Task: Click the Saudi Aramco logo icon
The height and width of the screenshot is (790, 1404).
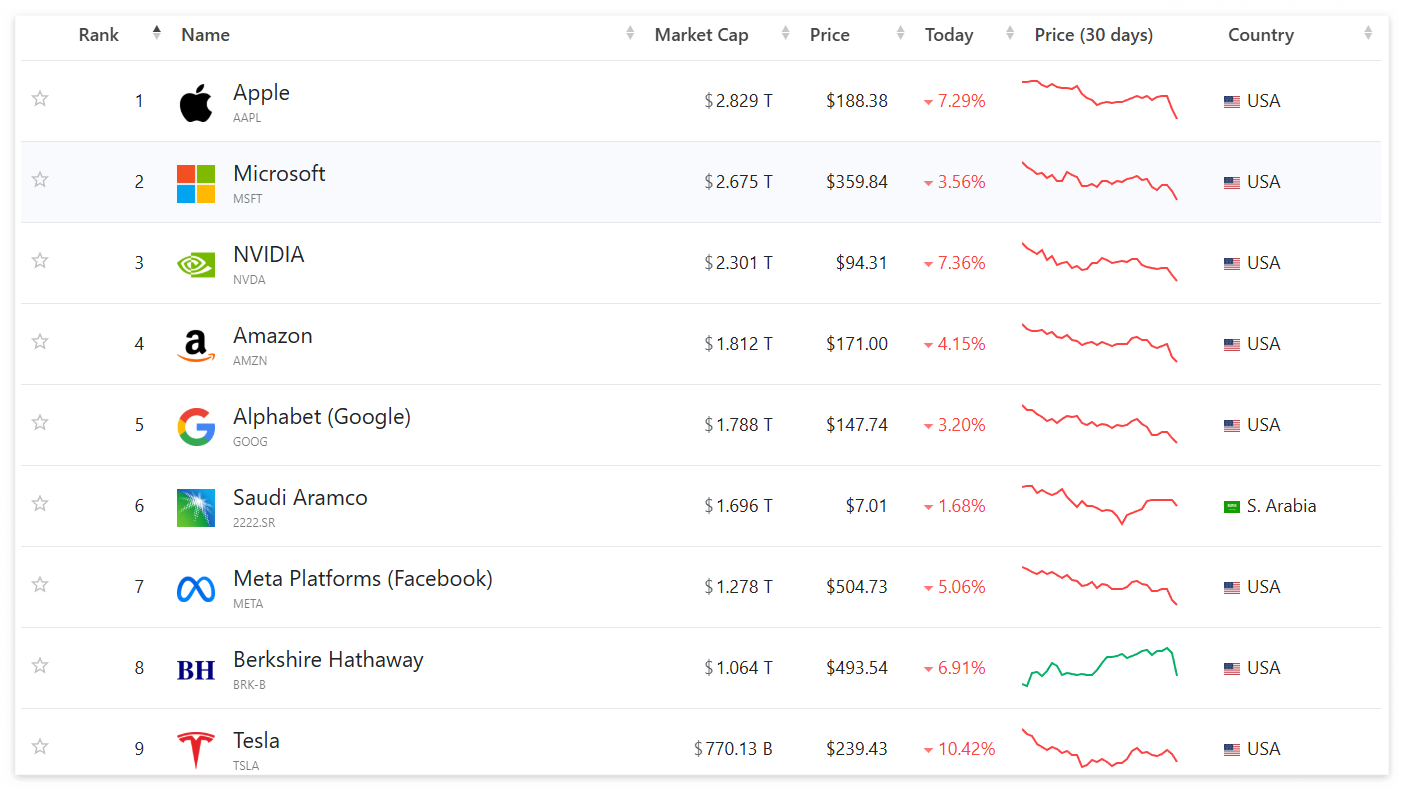Action: pyautogui.click(x=196, y=508)
